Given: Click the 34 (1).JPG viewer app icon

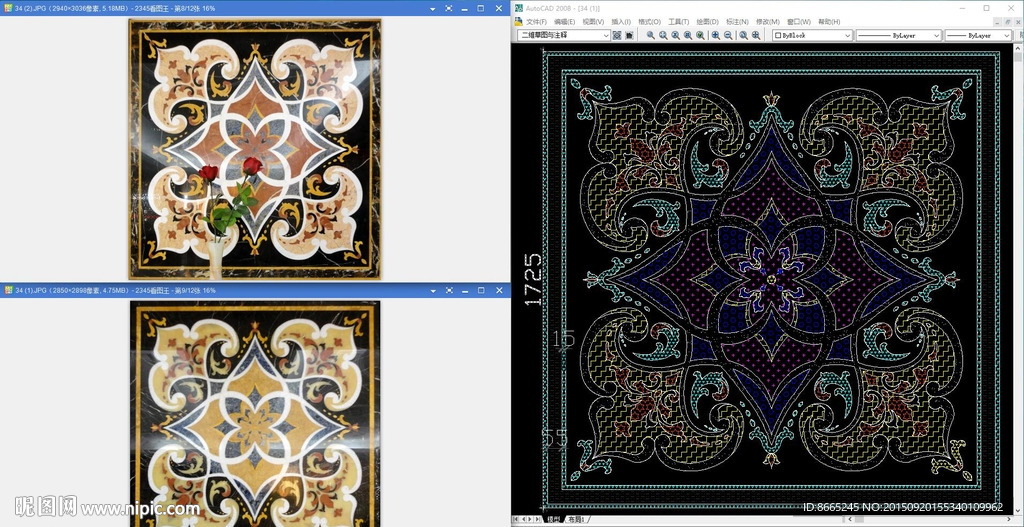Looking at the screenshot, I should click(x=8, y=290).
